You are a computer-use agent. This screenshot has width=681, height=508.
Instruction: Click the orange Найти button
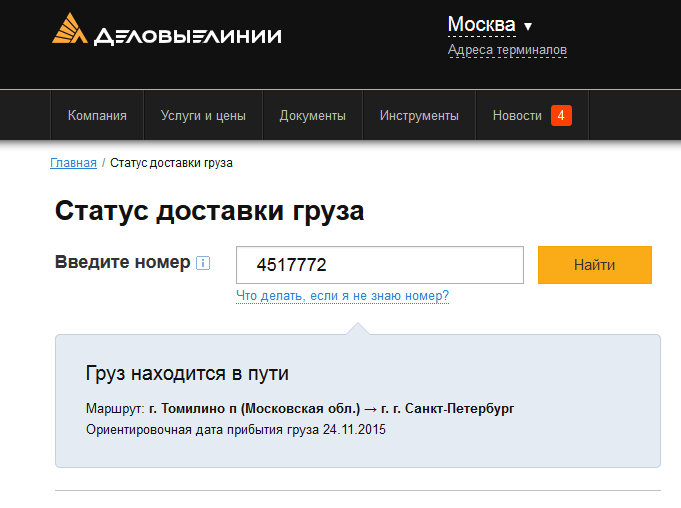tap(595, 265)
